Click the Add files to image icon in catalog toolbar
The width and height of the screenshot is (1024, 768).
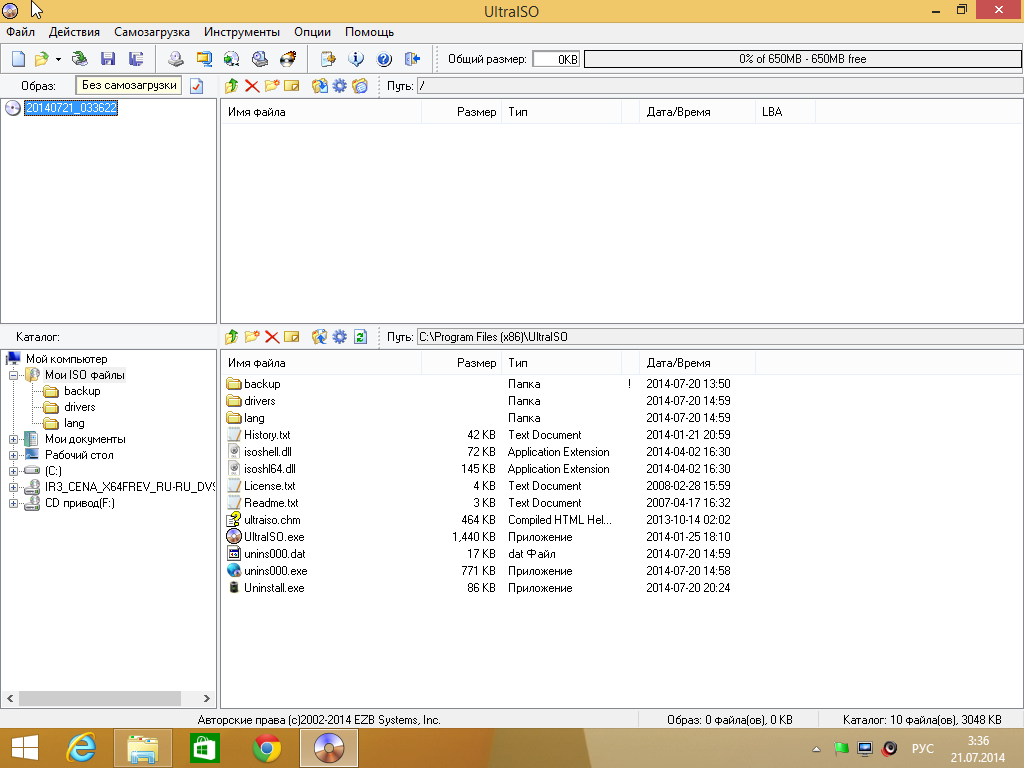coord(319,337)
